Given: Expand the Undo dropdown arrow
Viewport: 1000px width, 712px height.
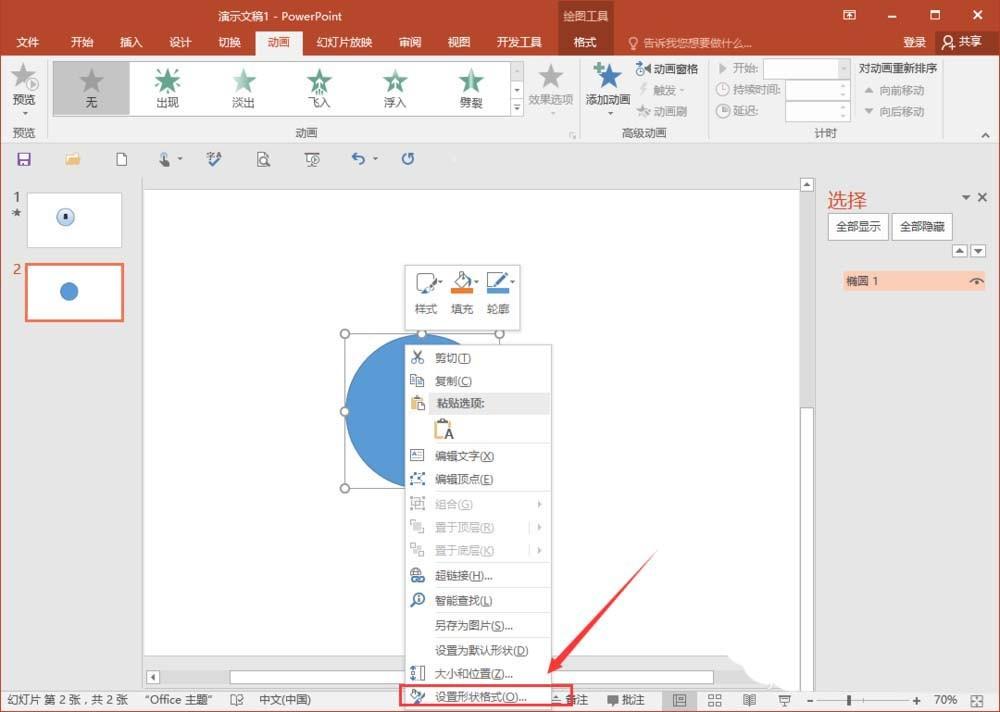Looking at the screenshot, I should point(374,159).
